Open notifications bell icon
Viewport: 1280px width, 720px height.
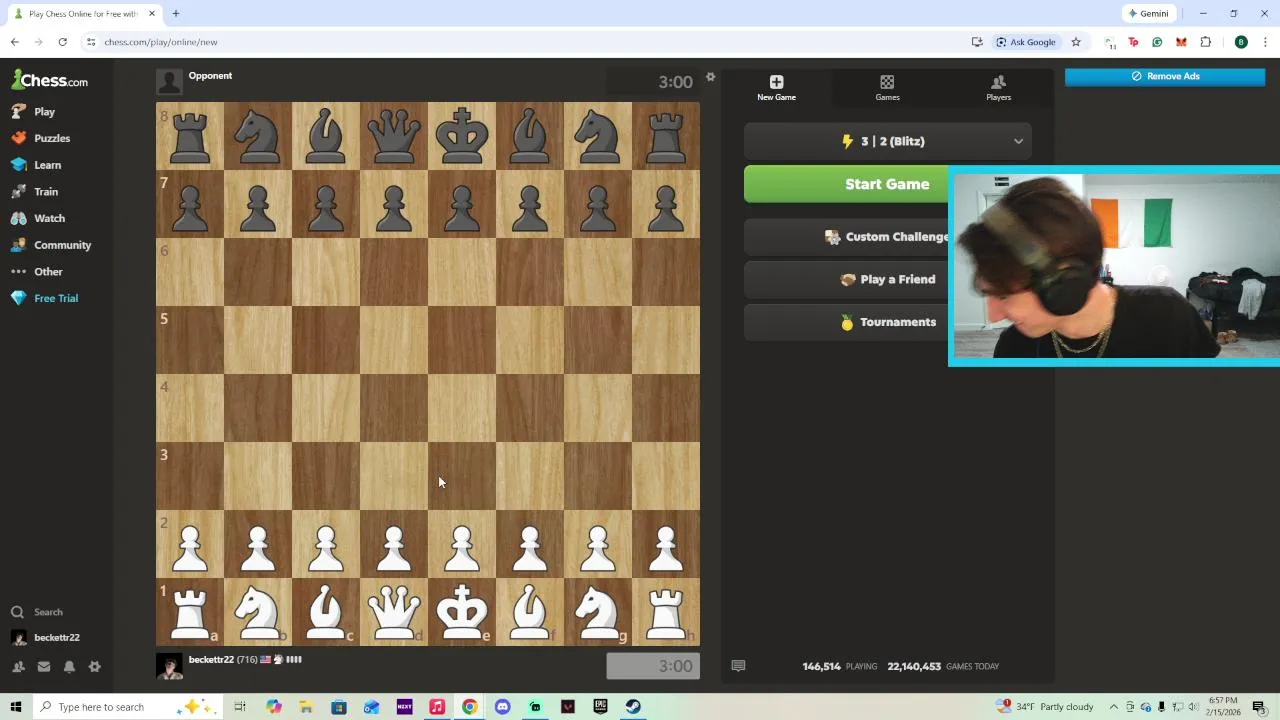coord(69,667)
